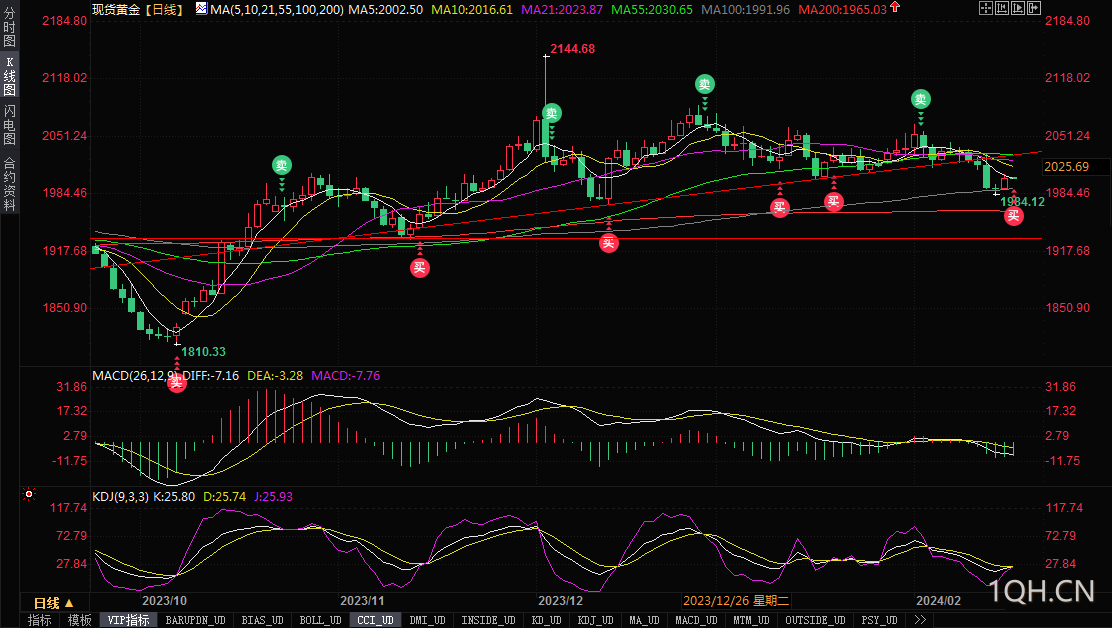
Task: Choose the KD_UD indicator tab
Action: coord(546,620)
